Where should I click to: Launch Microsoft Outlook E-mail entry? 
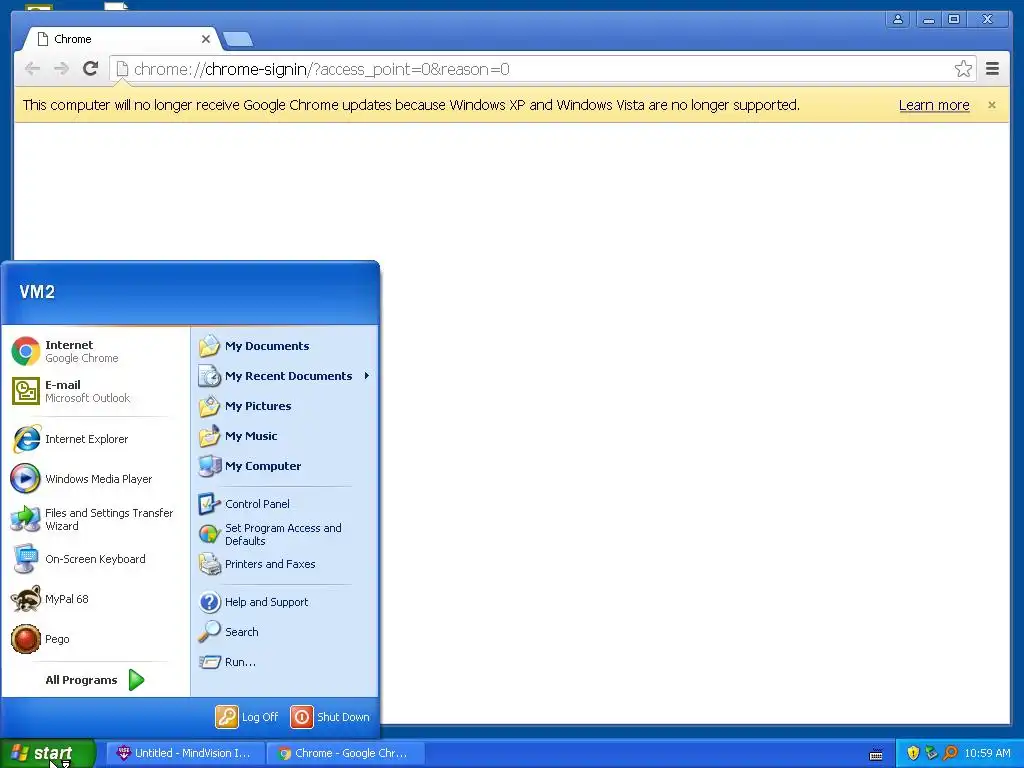pyautogui.click(x=95, y=391)
